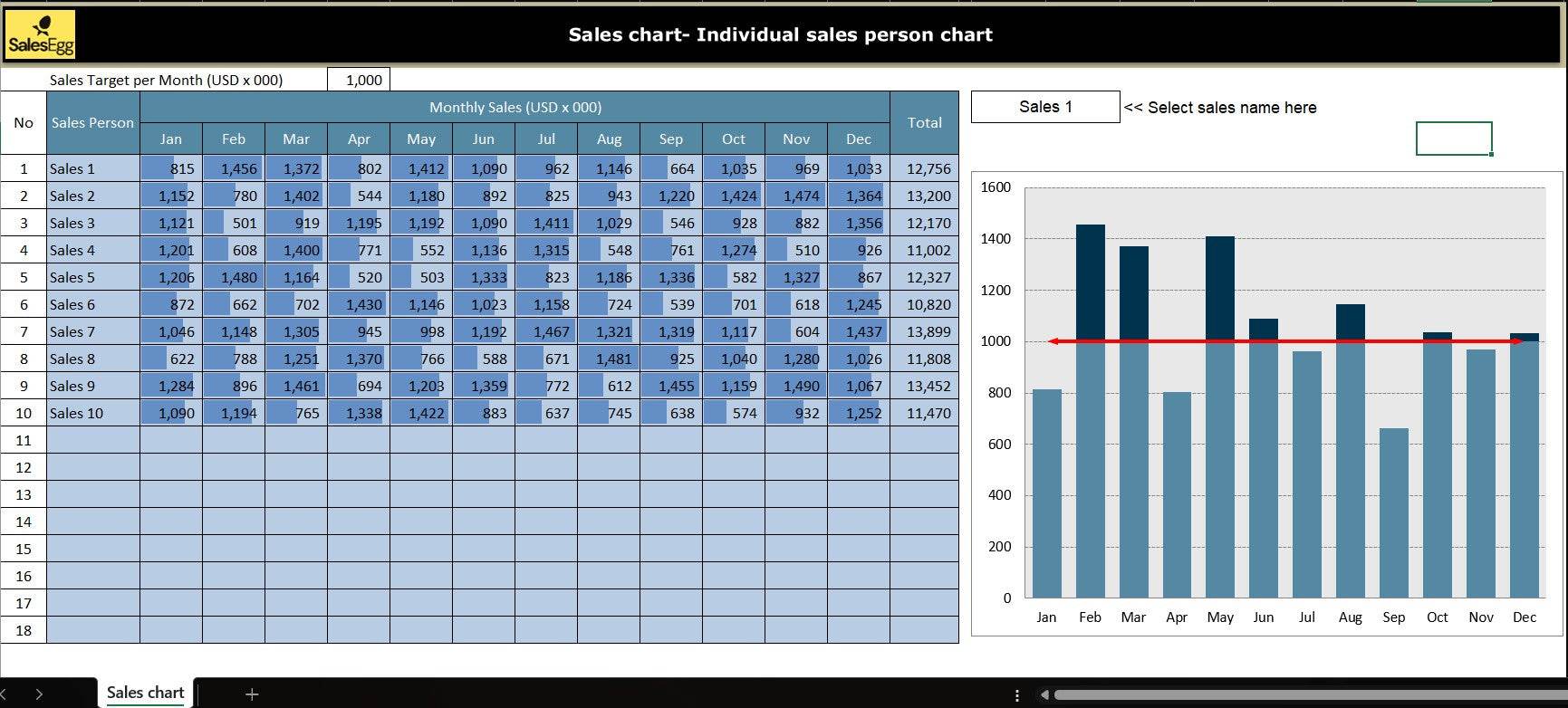The width and height of the screenshot is (1568, 708).
Task: Click the next sheet arrow
Action: [x=39, y=694]
